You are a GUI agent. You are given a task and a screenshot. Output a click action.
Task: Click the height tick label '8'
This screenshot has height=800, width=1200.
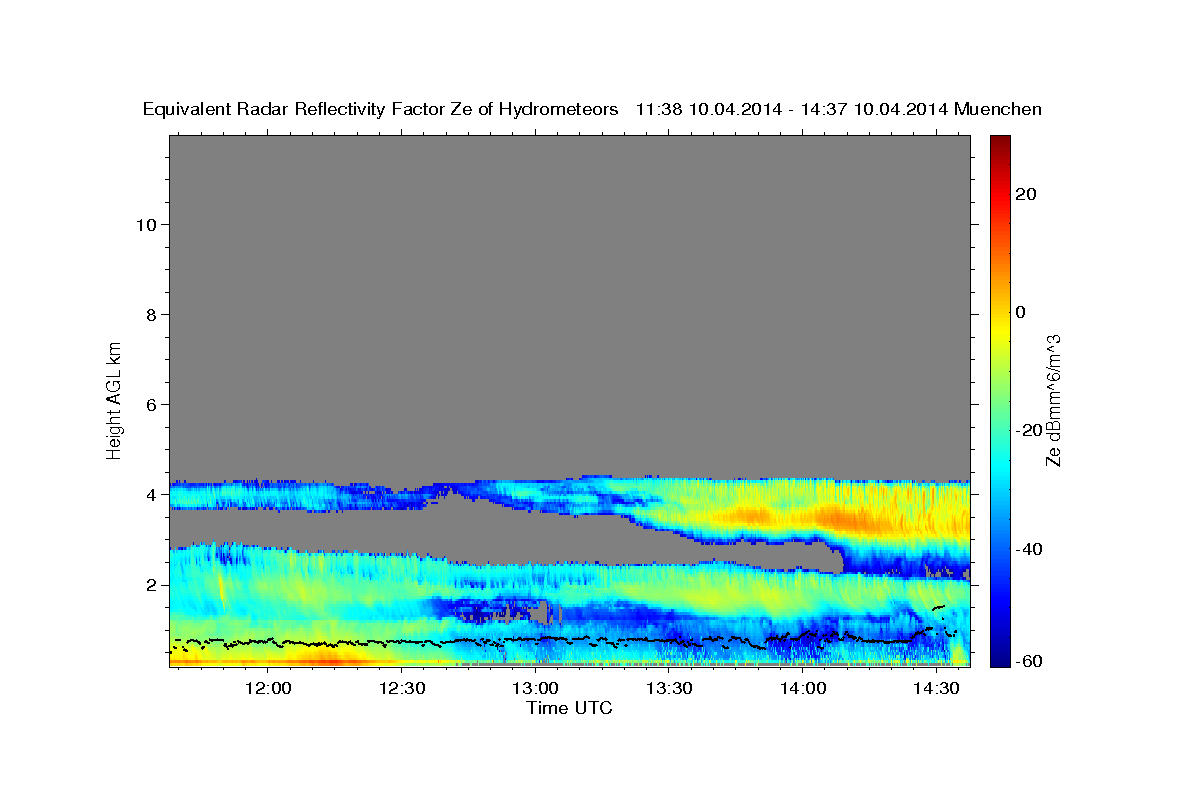point(150,314)
